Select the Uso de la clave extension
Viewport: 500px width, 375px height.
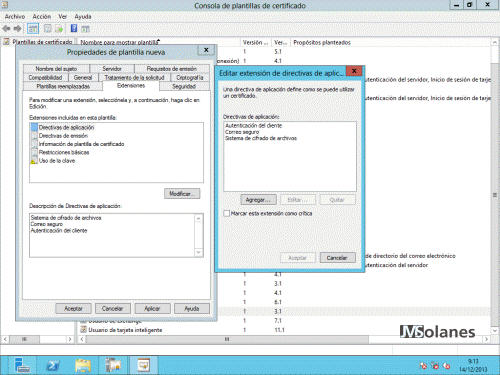point(57,161)
